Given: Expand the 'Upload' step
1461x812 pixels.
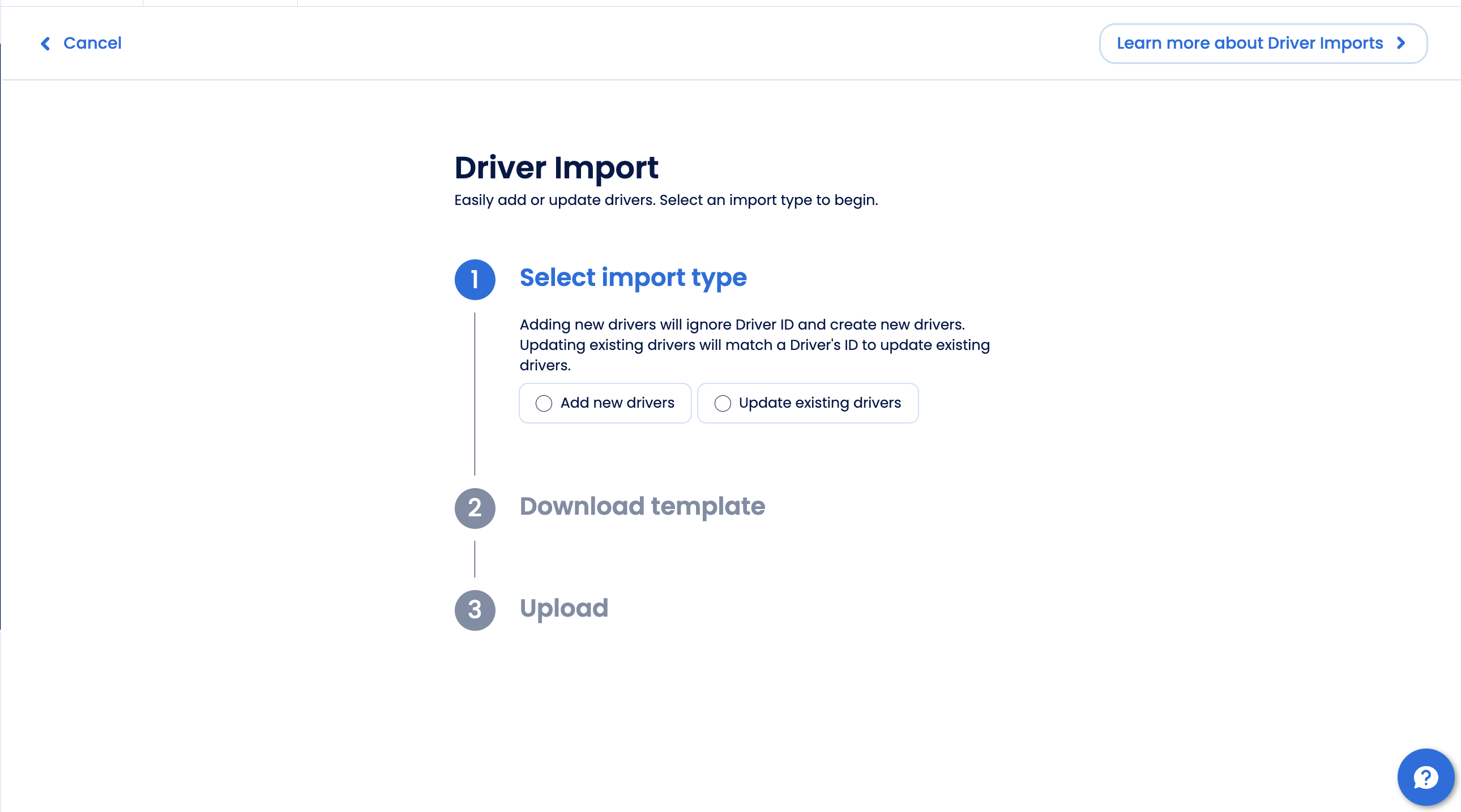Looking at the screenshot, I should coord(564,608).
